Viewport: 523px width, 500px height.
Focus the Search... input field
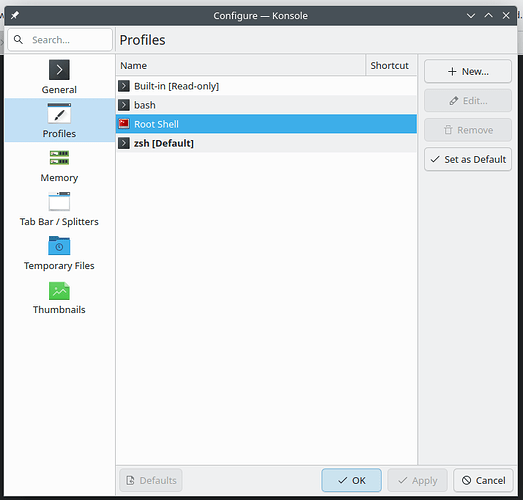coord(60,40)
